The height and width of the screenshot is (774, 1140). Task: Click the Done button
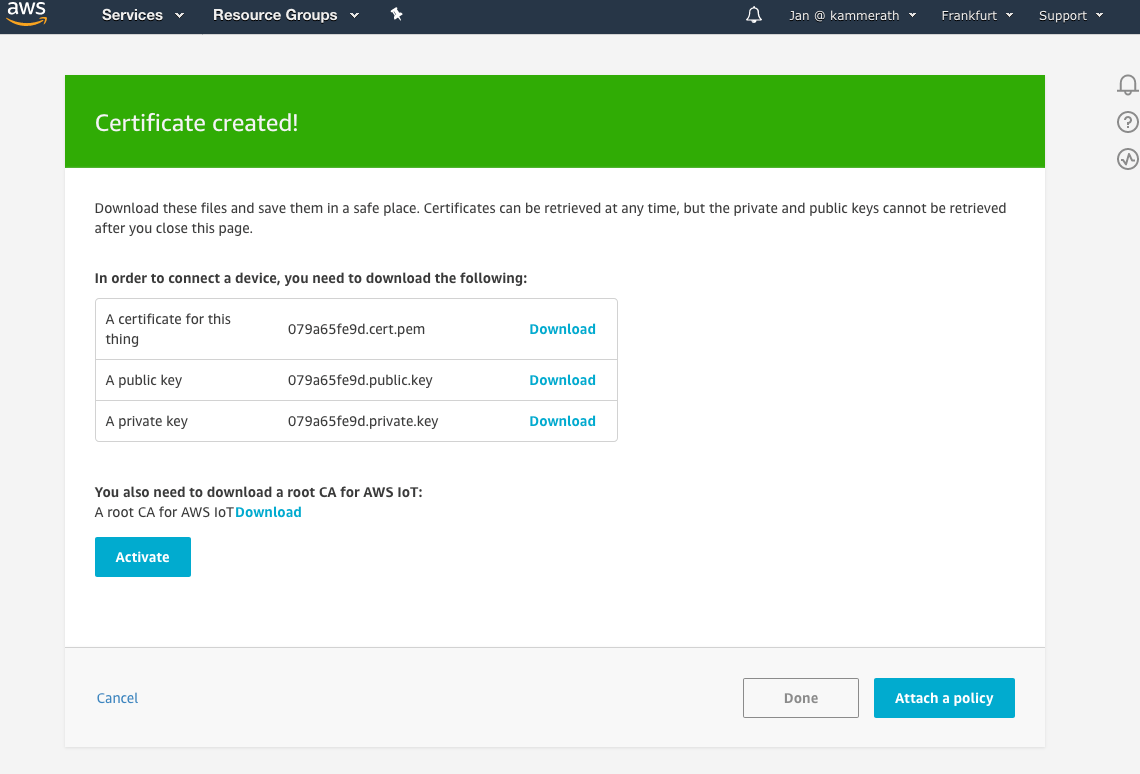pos(800,698)
